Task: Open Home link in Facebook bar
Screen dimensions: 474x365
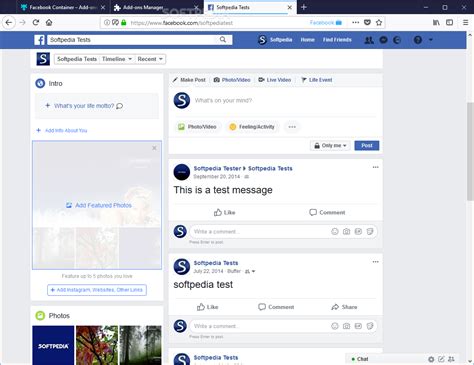Action: [x=307, y=40]
